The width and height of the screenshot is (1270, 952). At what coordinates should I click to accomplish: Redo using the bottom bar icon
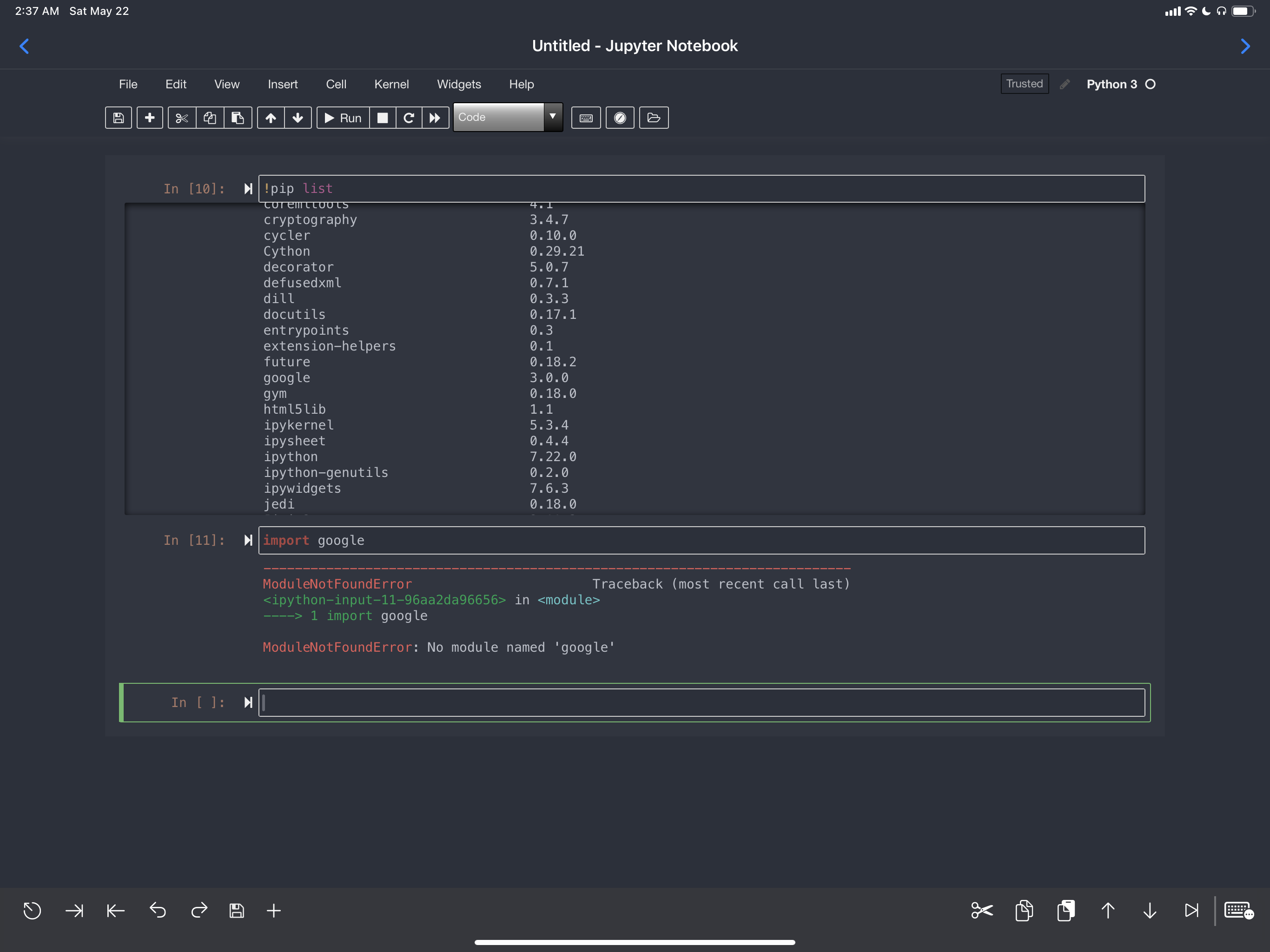point(199,910)
